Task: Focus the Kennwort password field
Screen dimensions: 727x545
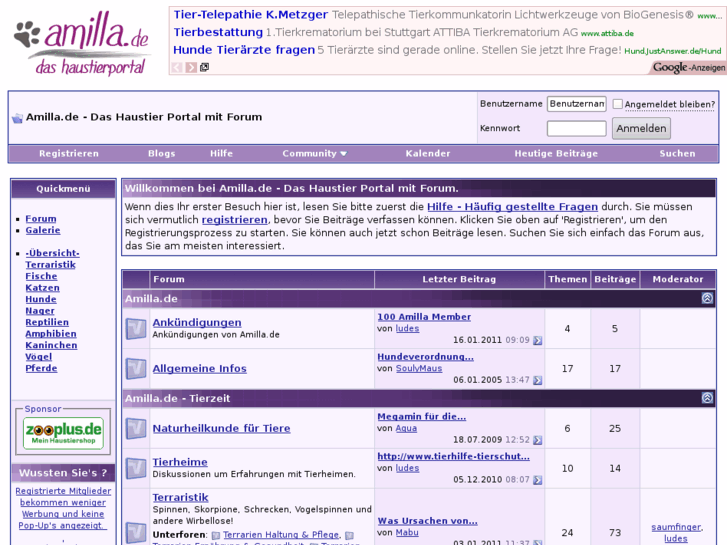Action: [577, 128]
